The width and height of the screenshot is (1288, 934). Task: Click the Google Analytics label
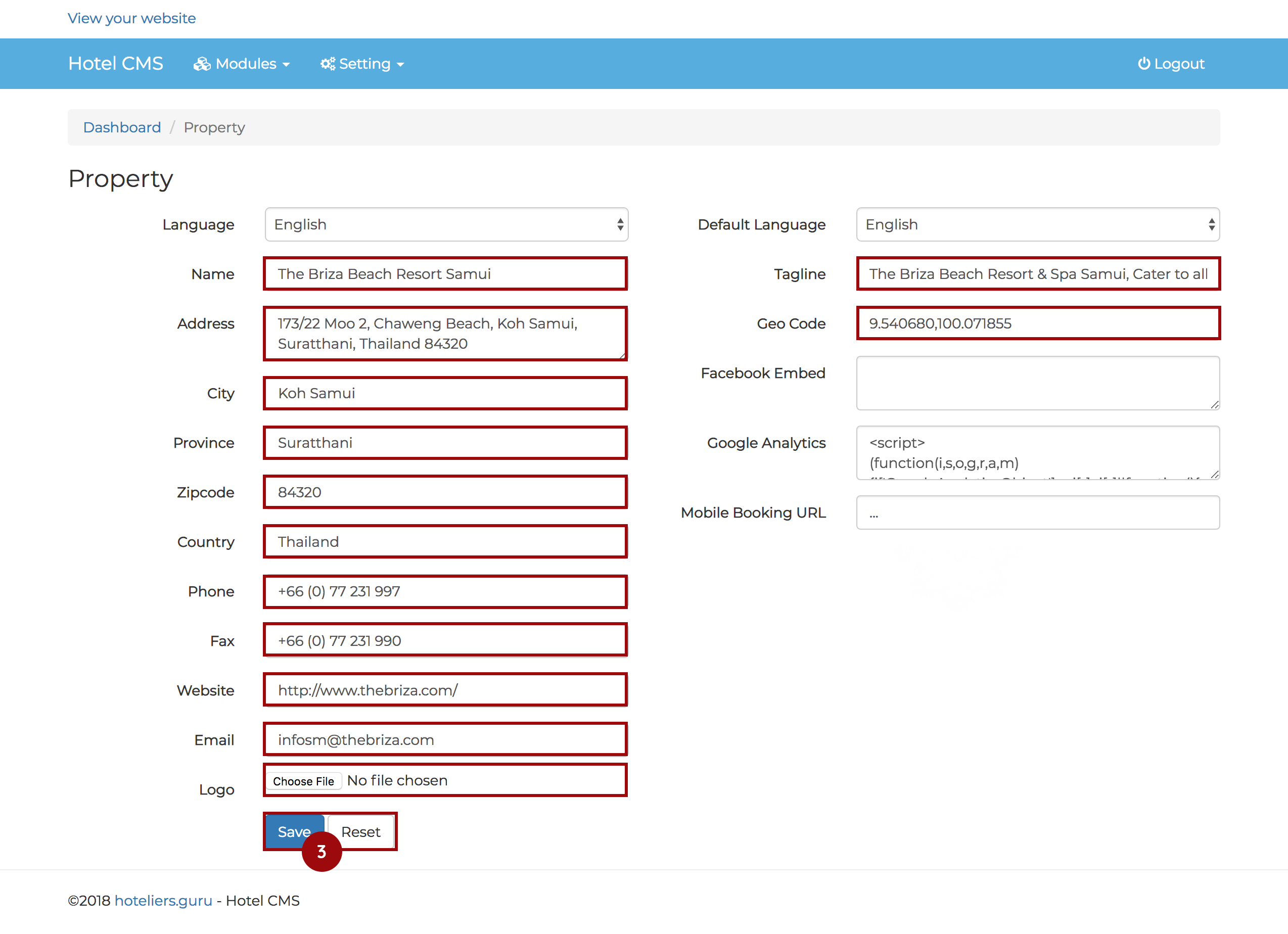[x=766, y=443]
